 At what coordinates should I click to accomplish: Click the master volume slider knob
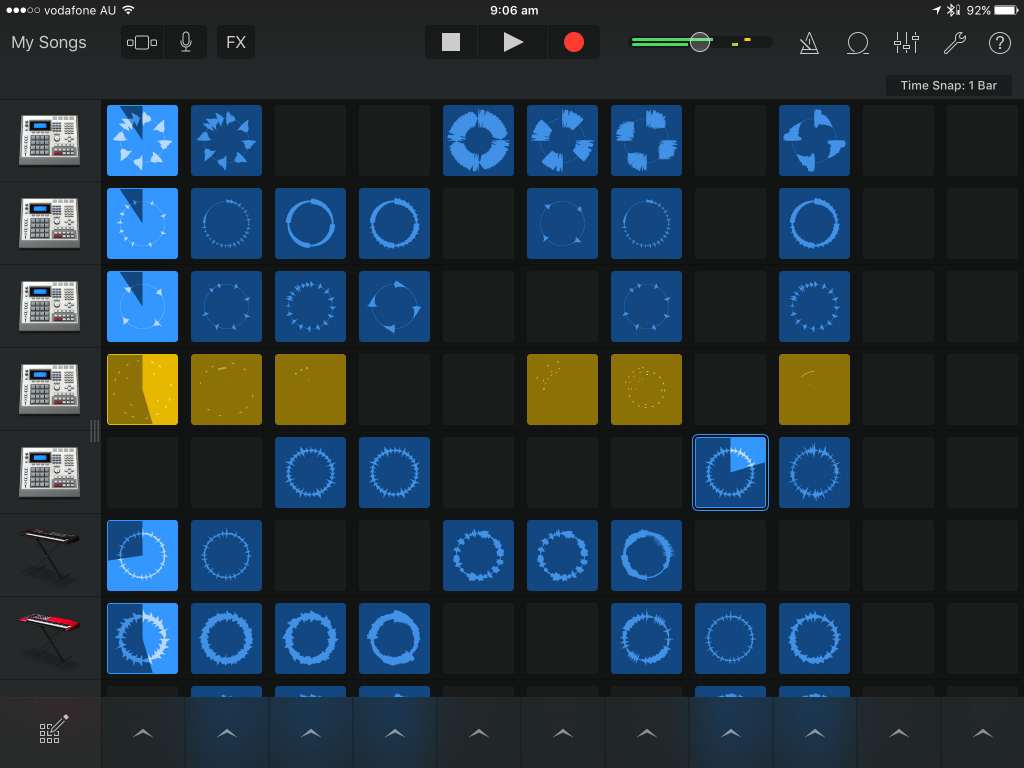tap(700, 42)
